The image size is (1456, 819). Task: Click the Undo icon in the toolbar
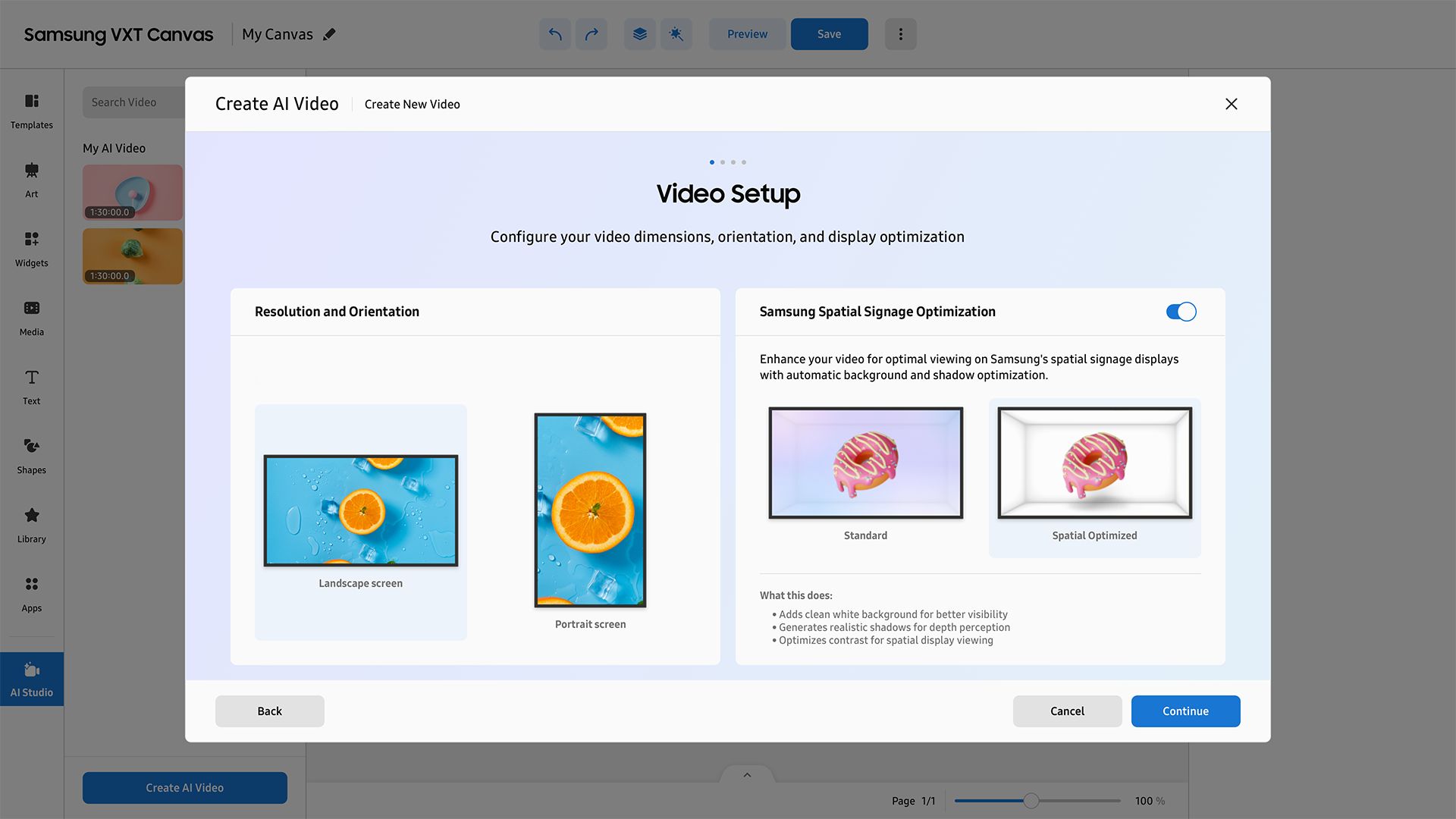[x=554, y=34]
